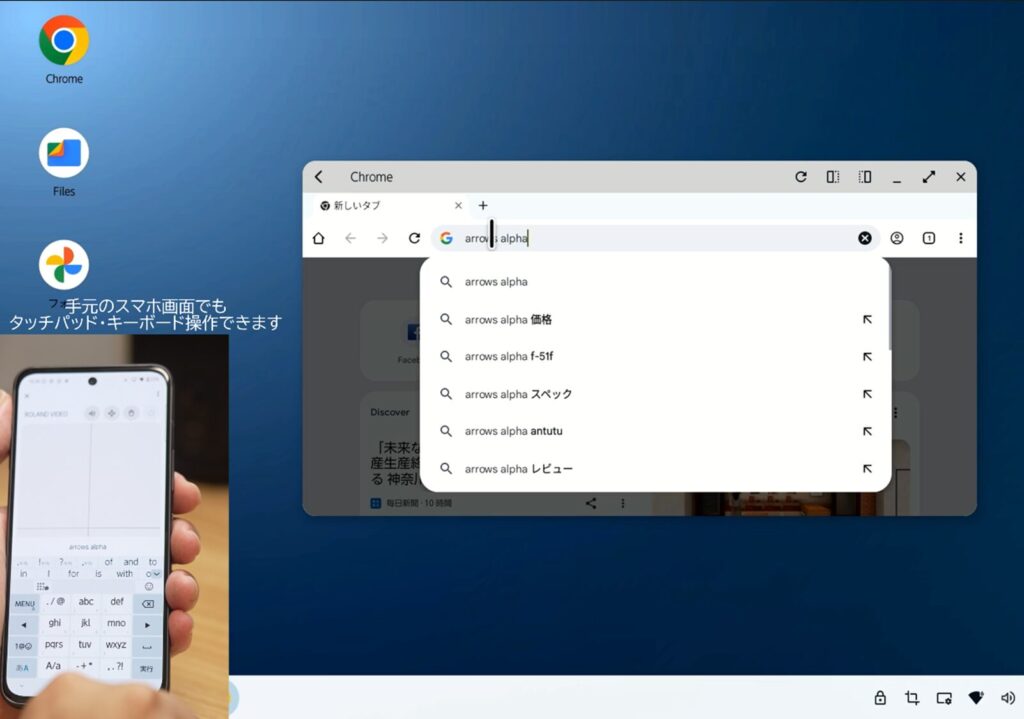Close the 新しいタブ tab
The image size is (1024, 719).
[x=458, y=206]
